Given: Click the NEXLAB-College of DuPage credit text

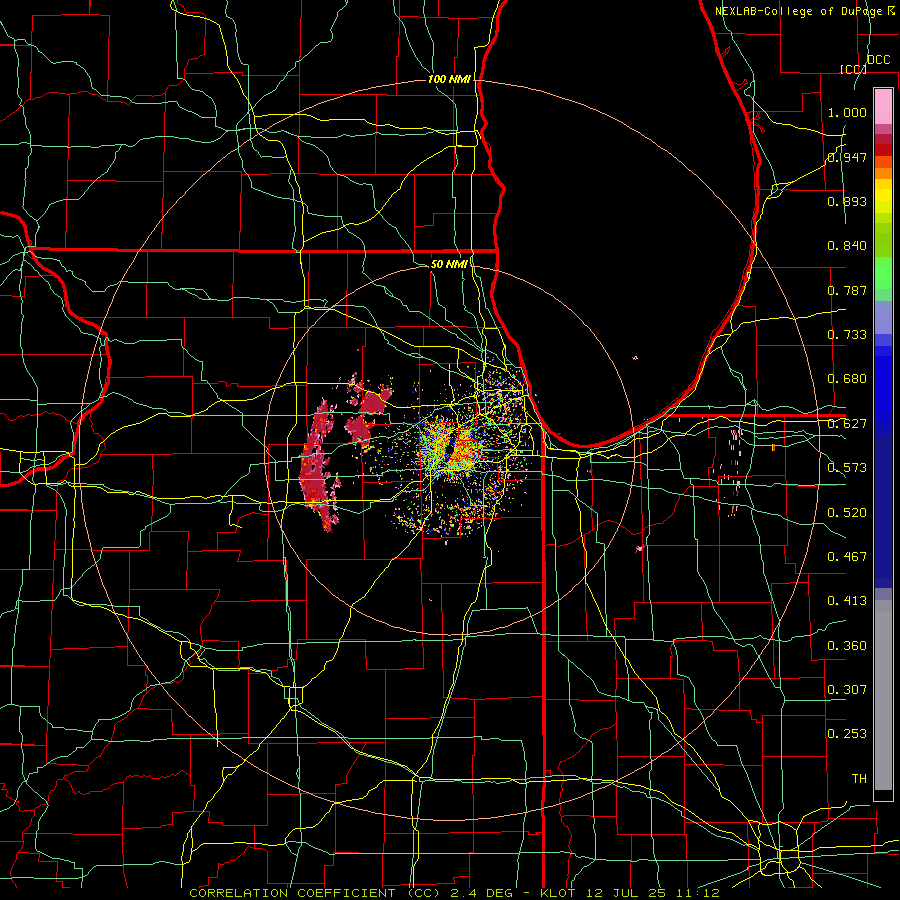Looking at the screenshot, I should pos(801,11).
